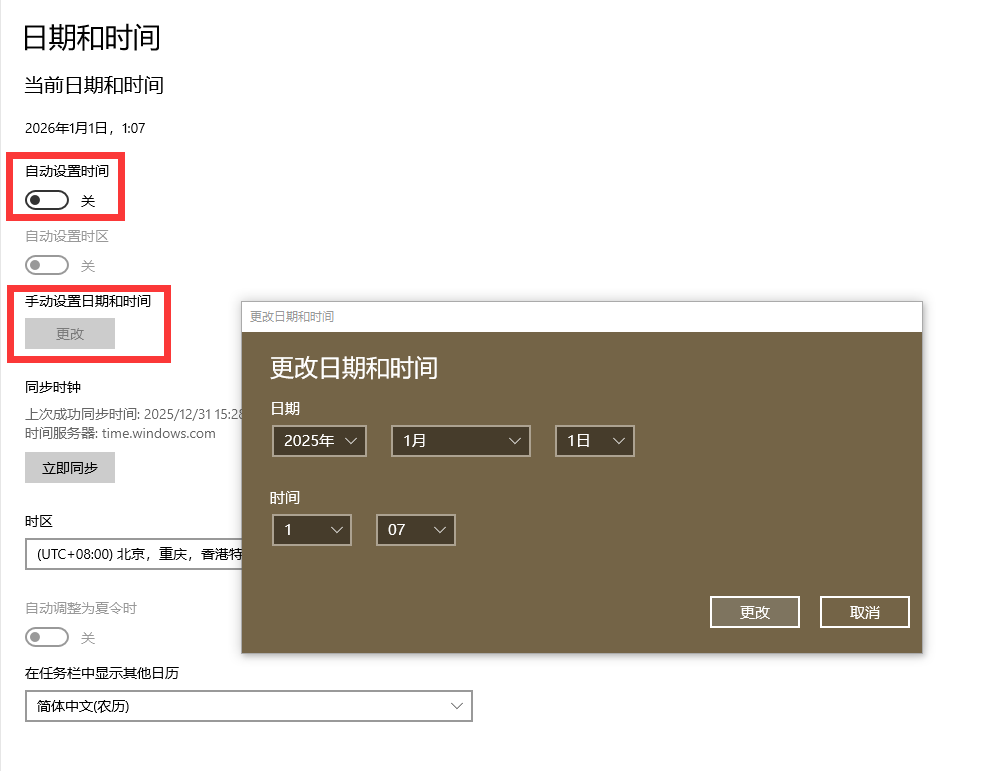1003x771 pixels.
Task: Click the 时间服务器 time.windows.com text
Action: (x=120, y=433)
